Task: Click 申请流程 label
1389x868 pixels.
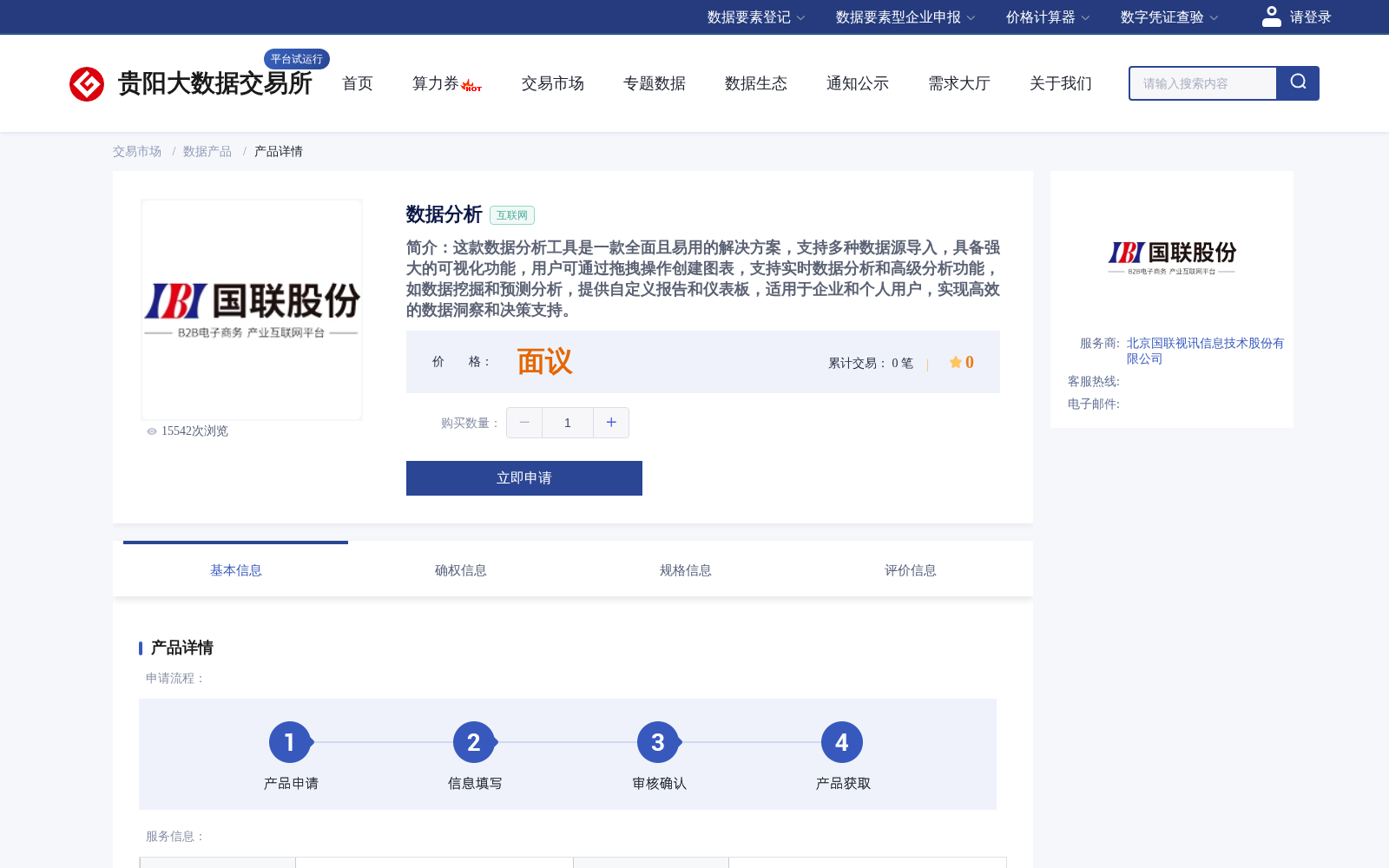Action: [x=174, y=678]
